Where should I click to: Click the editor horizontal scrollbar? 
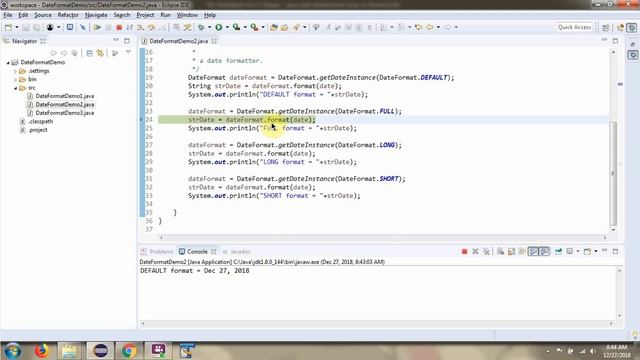pyautogui.click(x=383, y=238)
